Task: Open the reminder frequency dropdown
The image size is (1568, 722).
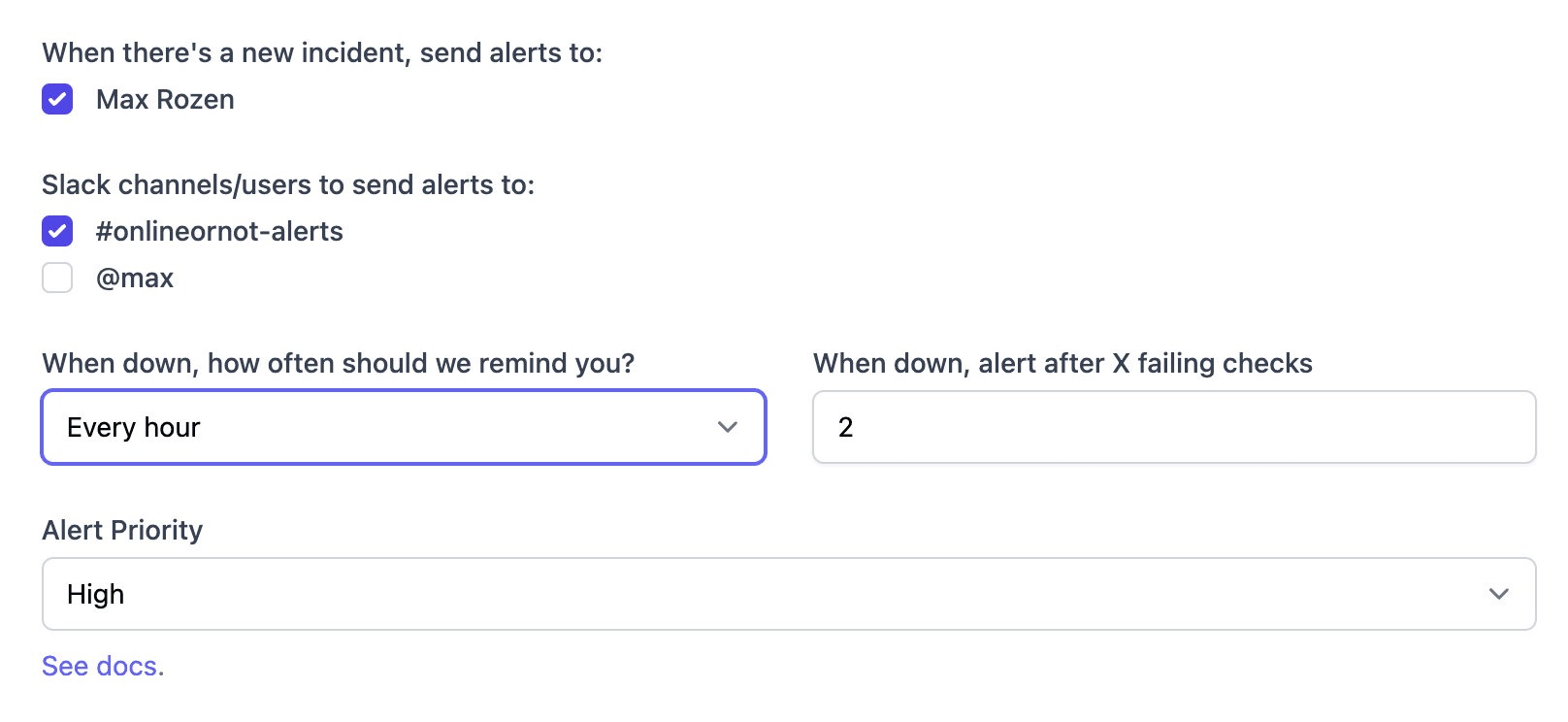Action: (x=404, y=427)
